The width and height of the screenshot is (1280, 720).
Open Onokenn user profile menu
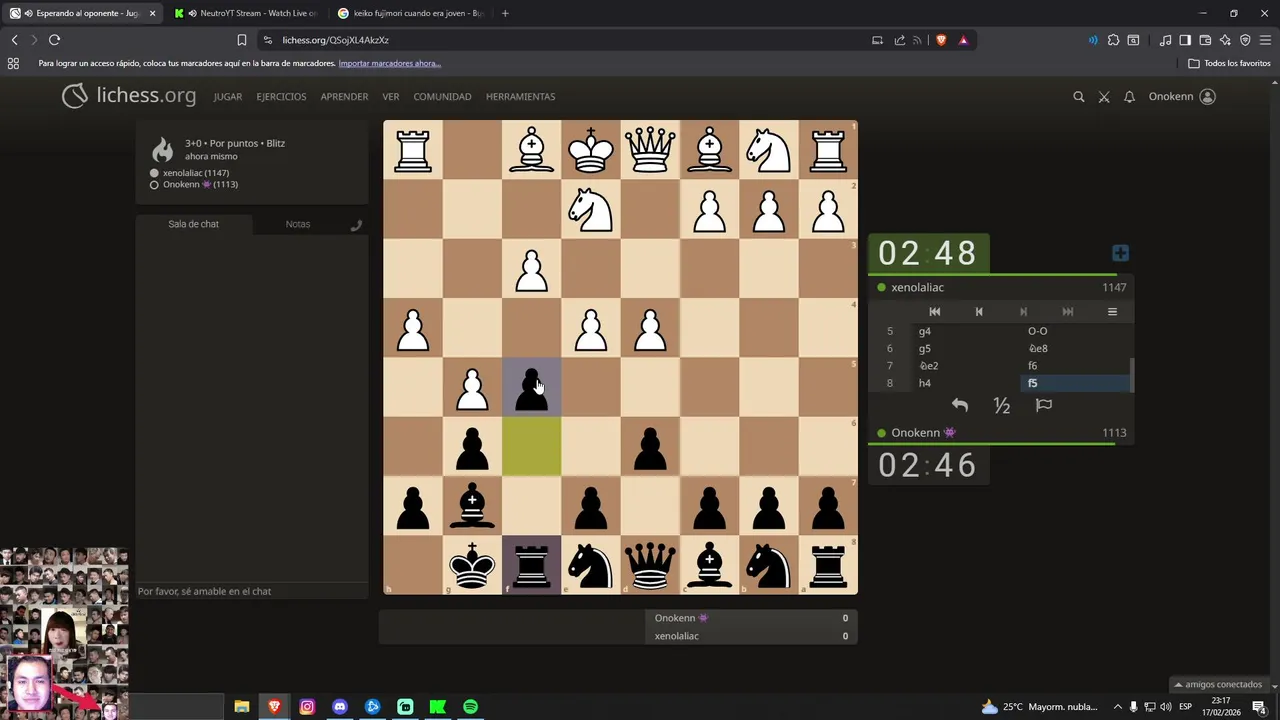tap(1182, 97)
